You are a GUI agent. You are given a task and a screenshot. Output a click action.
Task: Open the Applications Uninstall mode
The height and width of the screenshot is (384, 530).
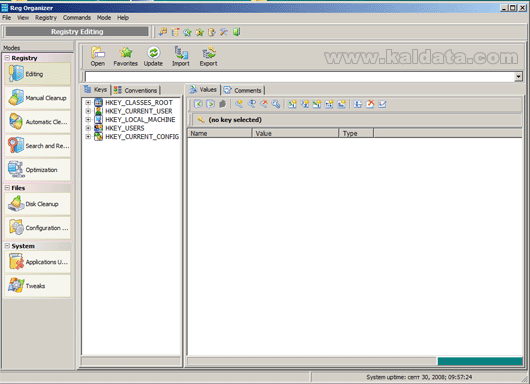point(38,262)
